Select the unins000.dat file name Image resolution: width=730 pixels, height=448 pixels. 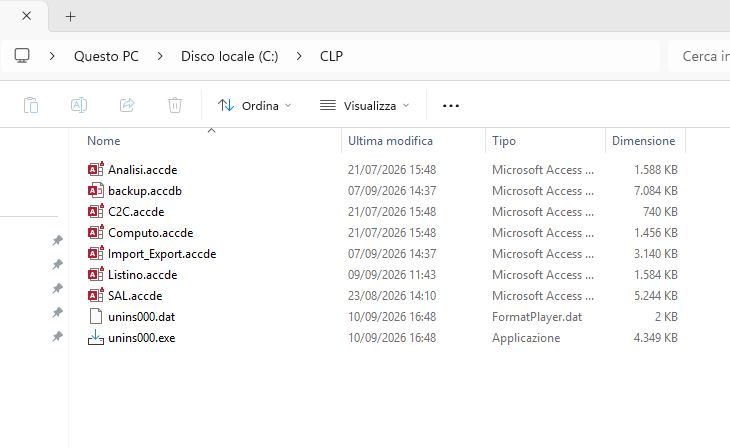click(x=142, y=317)
